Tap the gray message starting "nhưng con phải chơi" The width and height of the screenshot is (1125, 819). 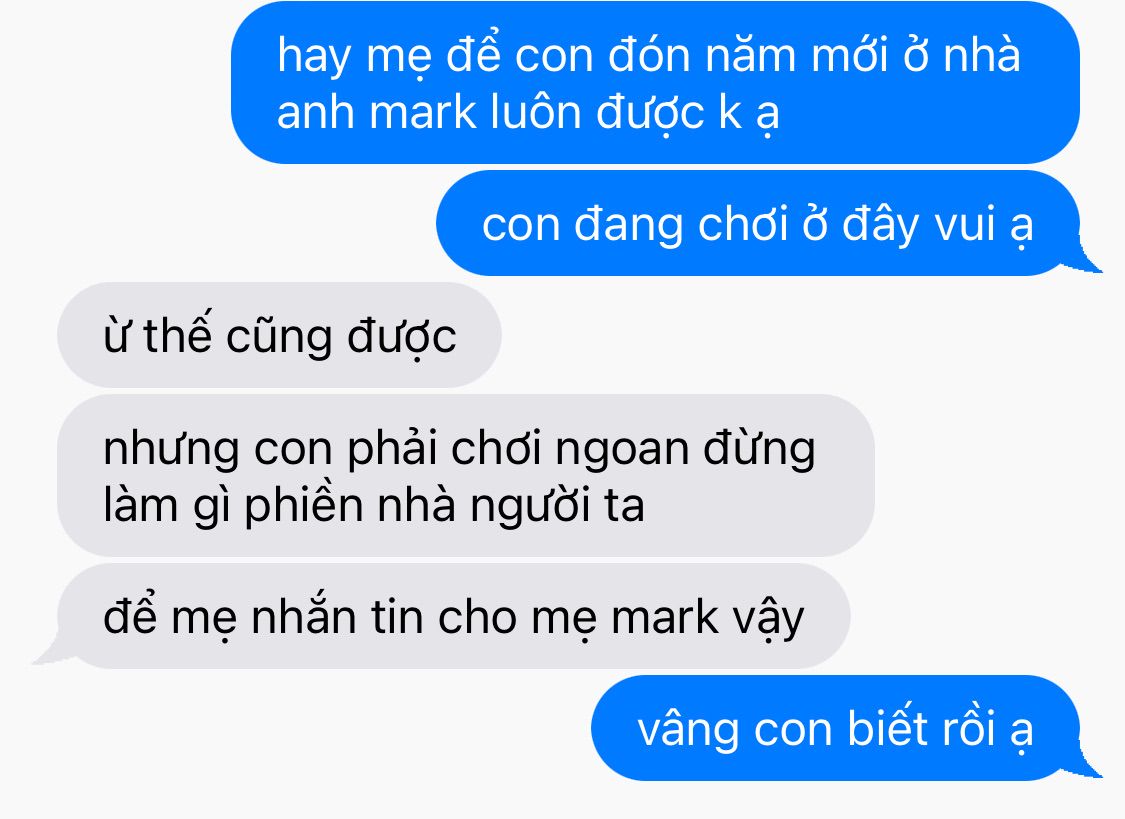pos(466,475)
